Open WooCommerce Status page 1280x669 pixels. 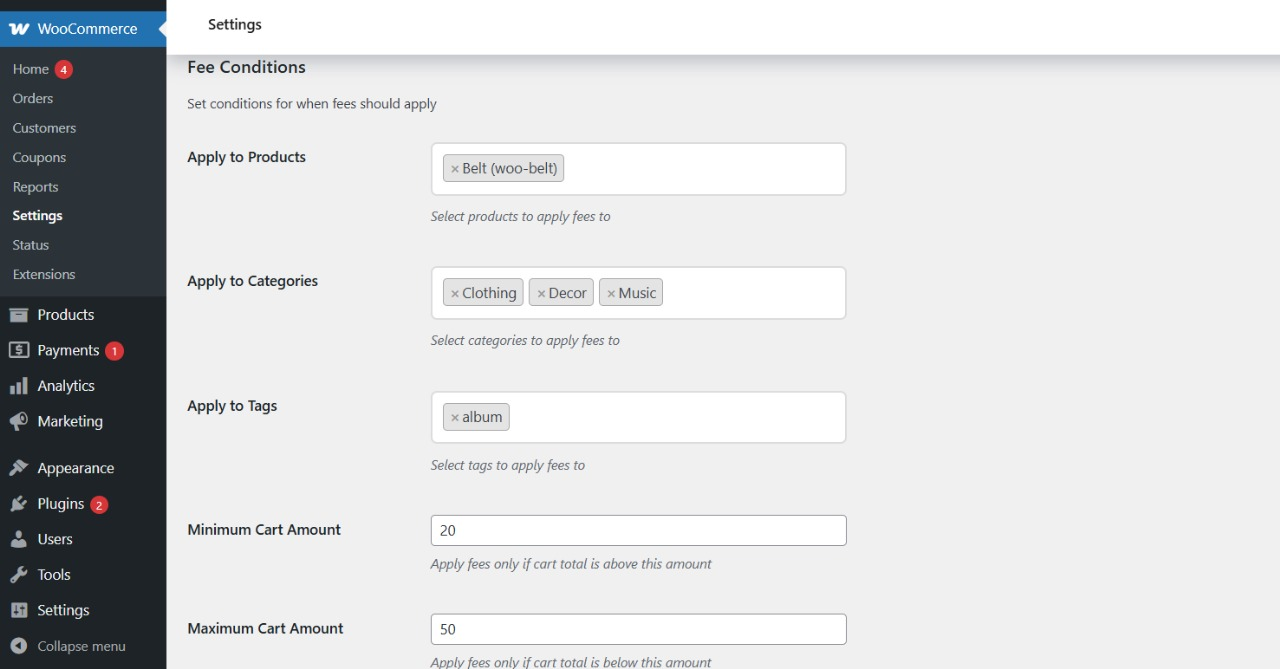tap(30, 245)
